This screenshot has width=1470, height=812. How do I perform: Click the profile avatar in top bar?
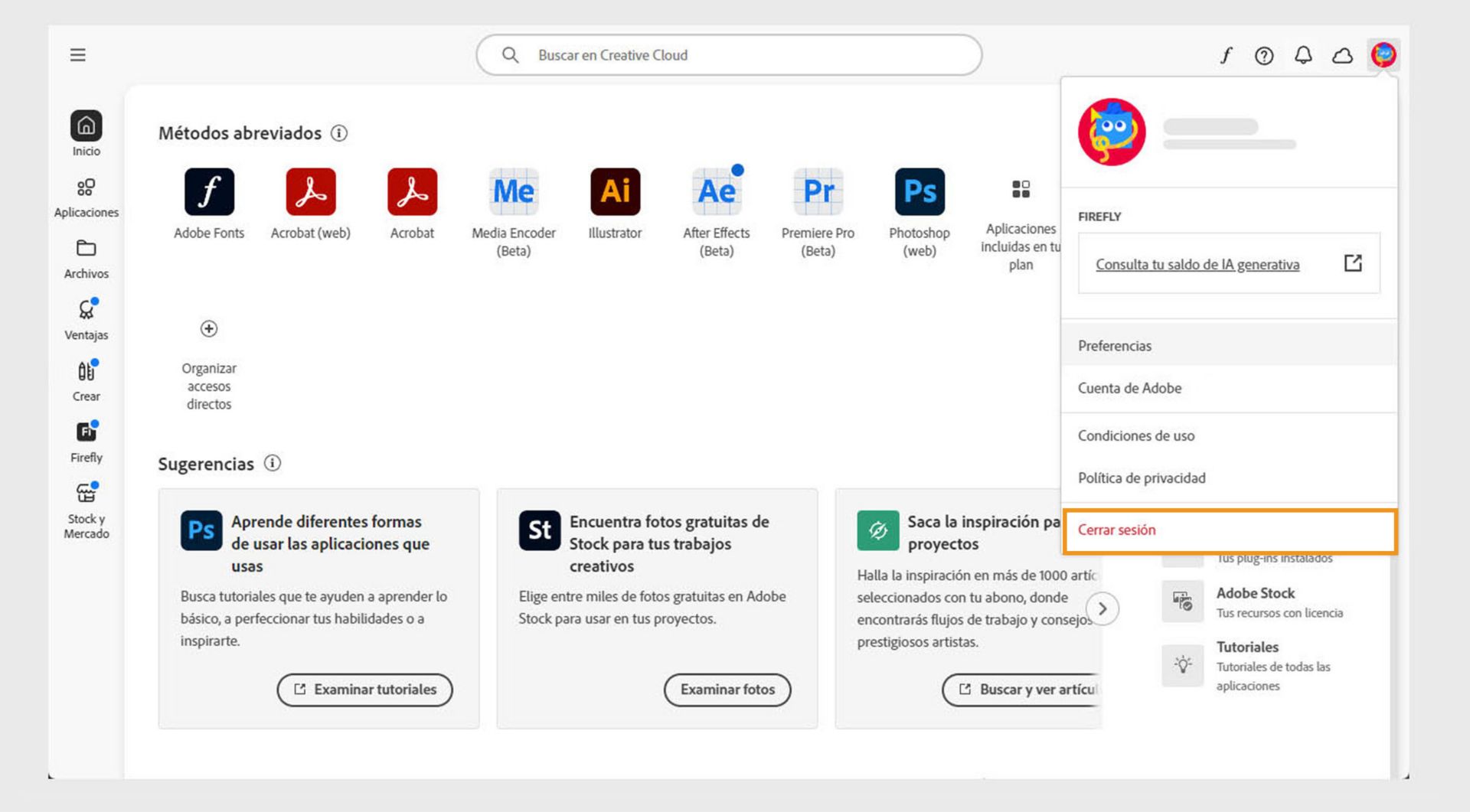[x=1383, y=55]
